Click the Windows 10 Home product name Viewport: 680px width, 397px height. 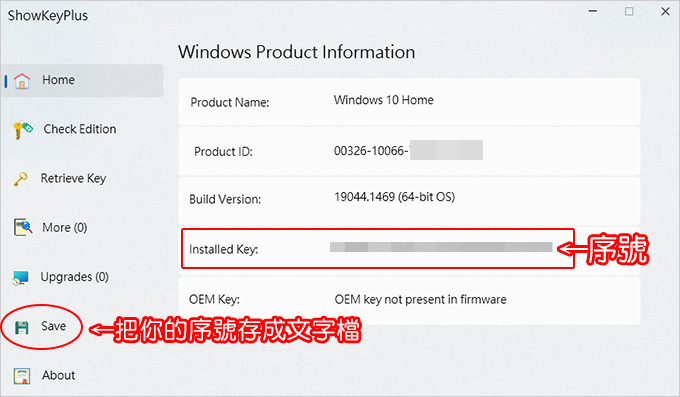pyautogui.click(x=384, y=100)
